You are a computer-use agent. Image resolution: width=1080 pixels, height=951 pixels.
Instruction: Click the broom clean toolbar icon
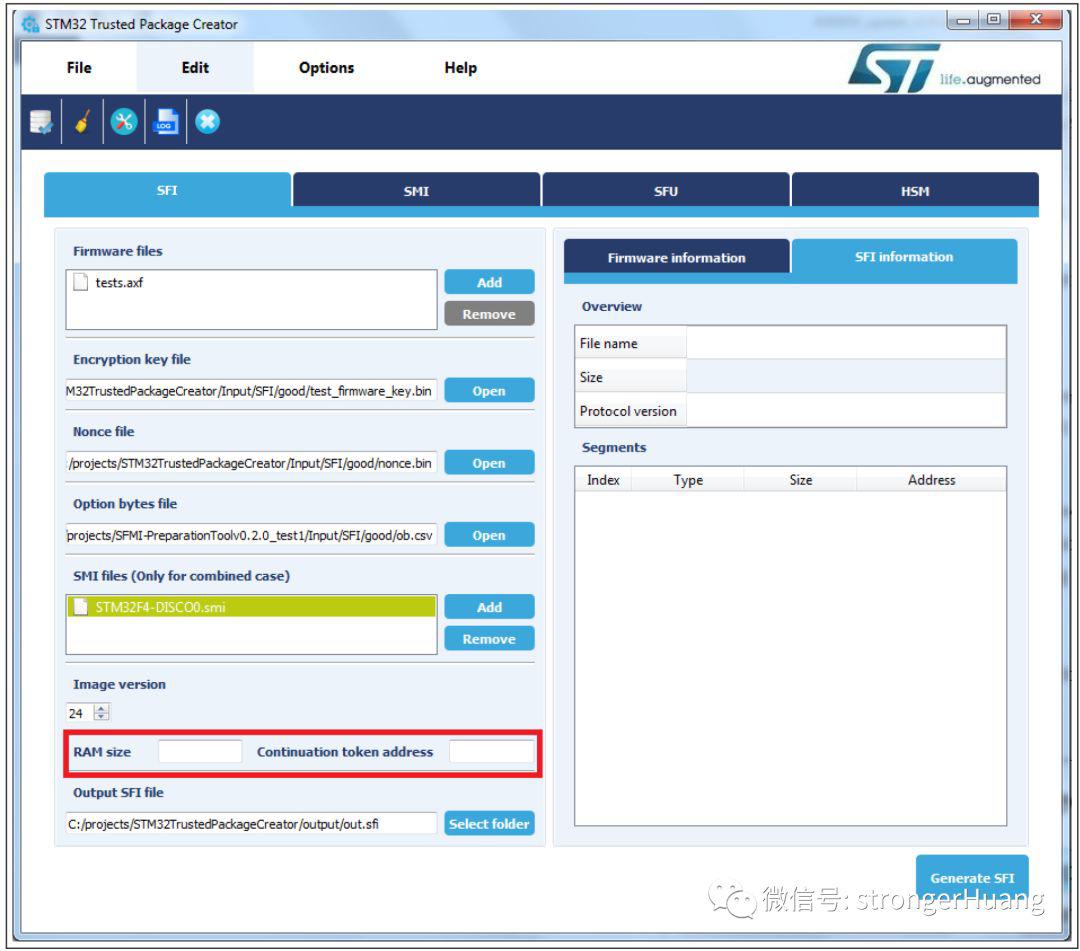(x=83, y=122)
